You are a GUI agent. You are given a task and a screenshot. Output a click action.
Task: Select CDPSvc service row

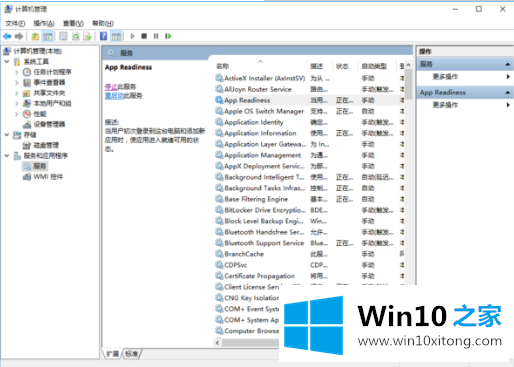309,265
